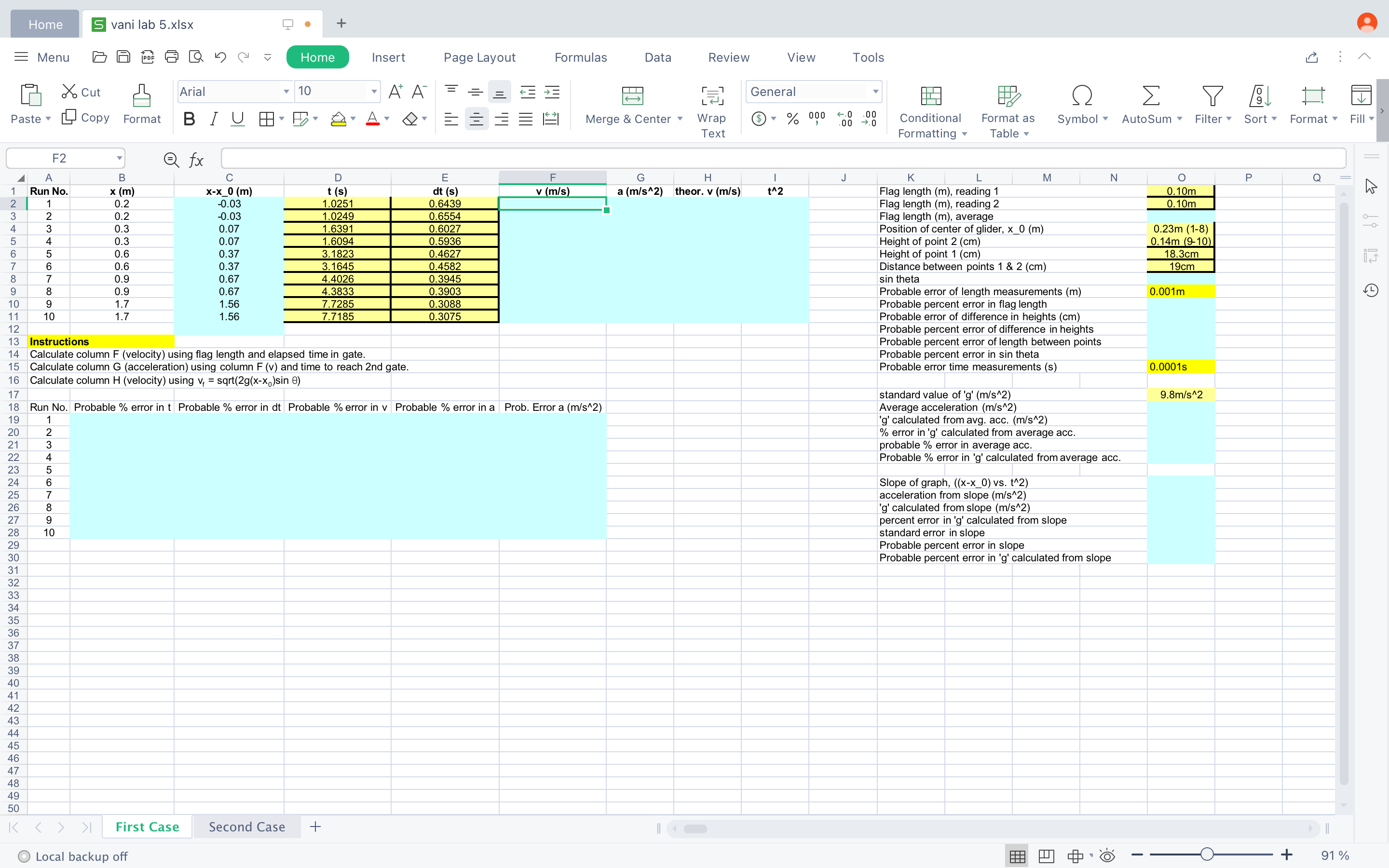Click the Undo arrow icon
The height and width of the screenshot is (868, 1389).
coord(220,57)
